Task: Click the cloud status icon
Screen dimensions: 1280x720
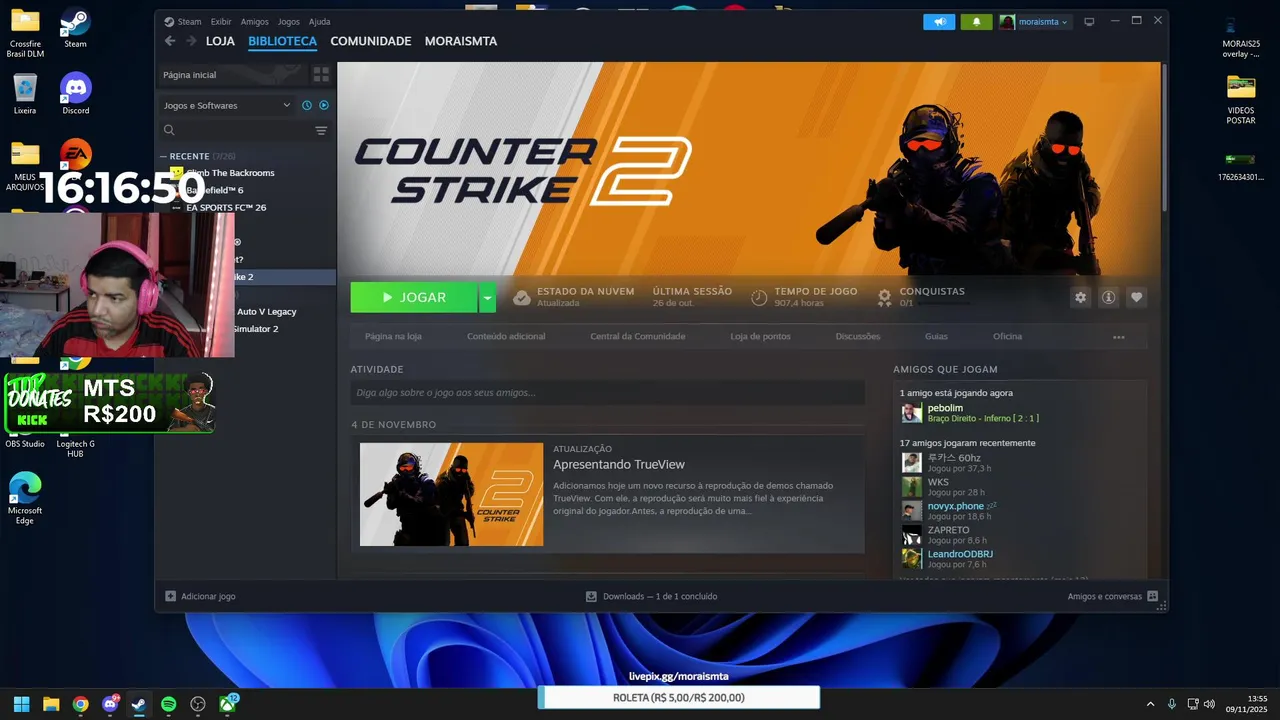Action: coord(521,297)
